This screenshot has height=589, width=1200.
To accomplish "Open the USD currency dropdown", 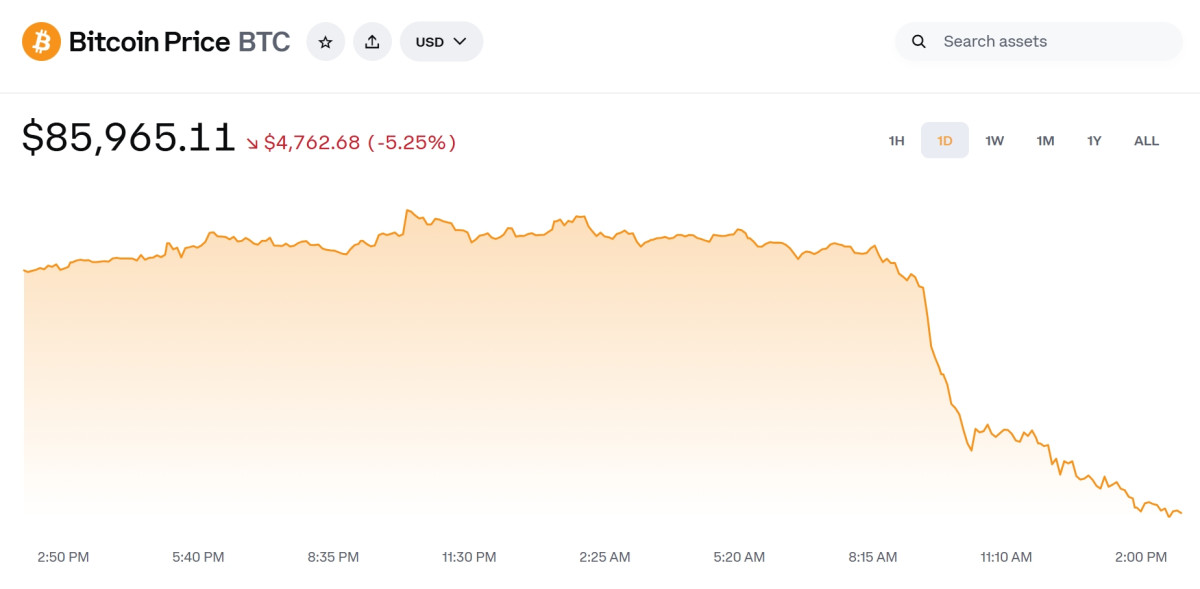I will point(441,42).
